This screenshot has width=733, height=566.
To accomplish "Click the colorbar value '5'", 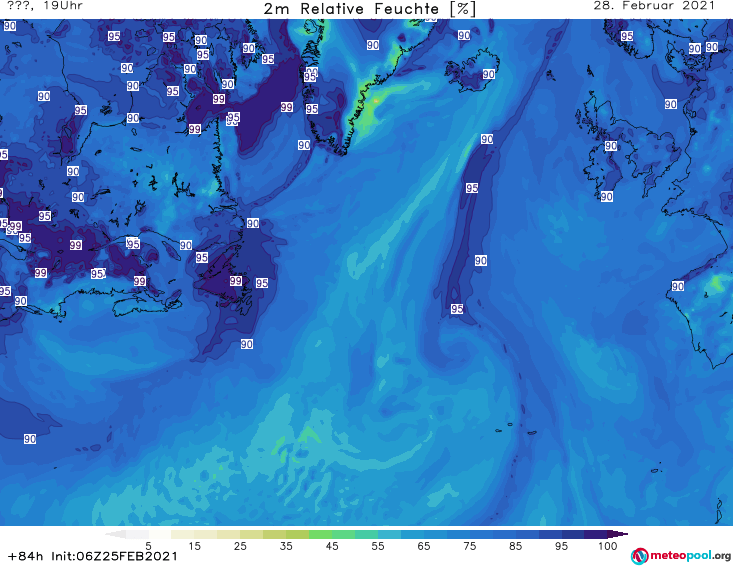I will [x=148, y=546].
